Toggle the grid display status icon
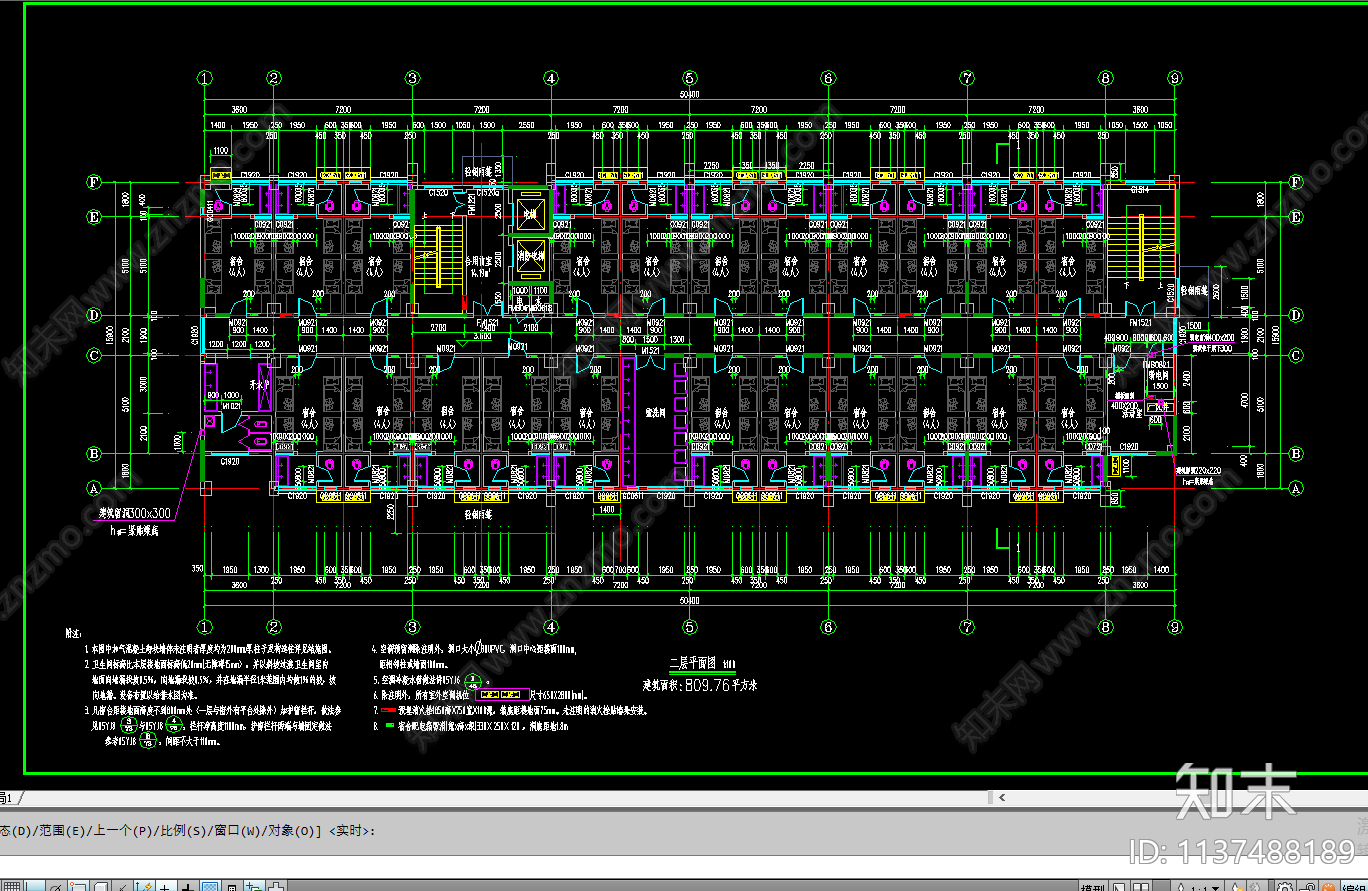This screenshot has width=1368, height=891. pyautogui.click(x=12, y=886)
